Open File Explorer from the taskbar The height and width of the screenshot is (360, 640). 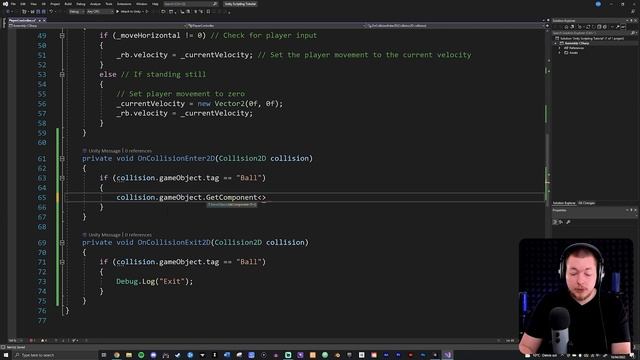tap(129, 355)
